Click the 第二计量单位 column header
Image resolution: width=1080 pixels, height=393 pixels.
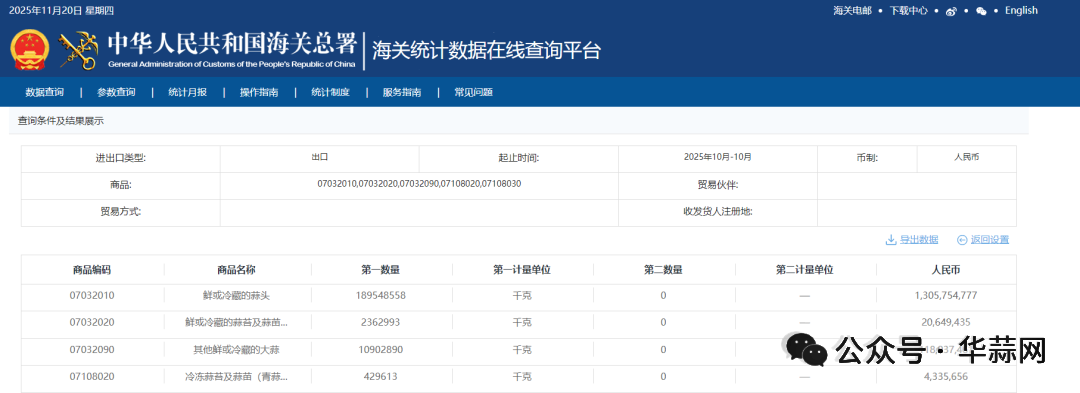804,270
